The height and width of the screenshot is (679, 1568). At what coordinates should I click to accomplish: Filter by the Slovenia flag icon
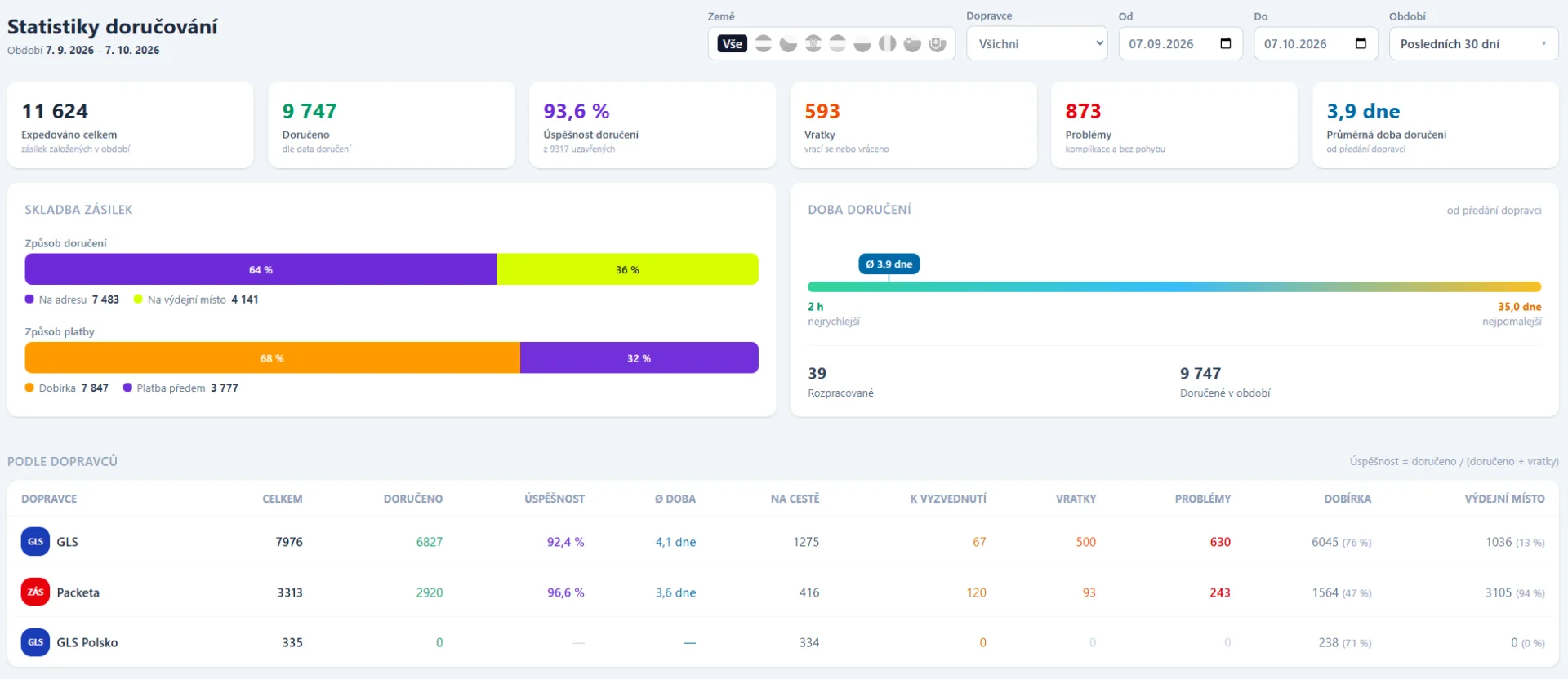pos(912,43)
